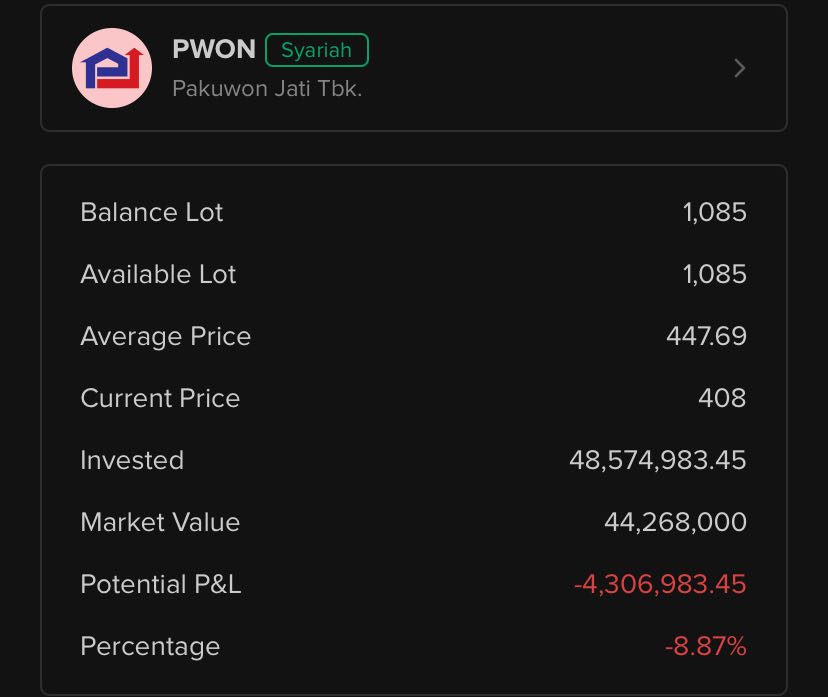Tap the Average Price value 447.69
Image resolution: width=828 pixels, height=697 pixels.
[706, 336]
